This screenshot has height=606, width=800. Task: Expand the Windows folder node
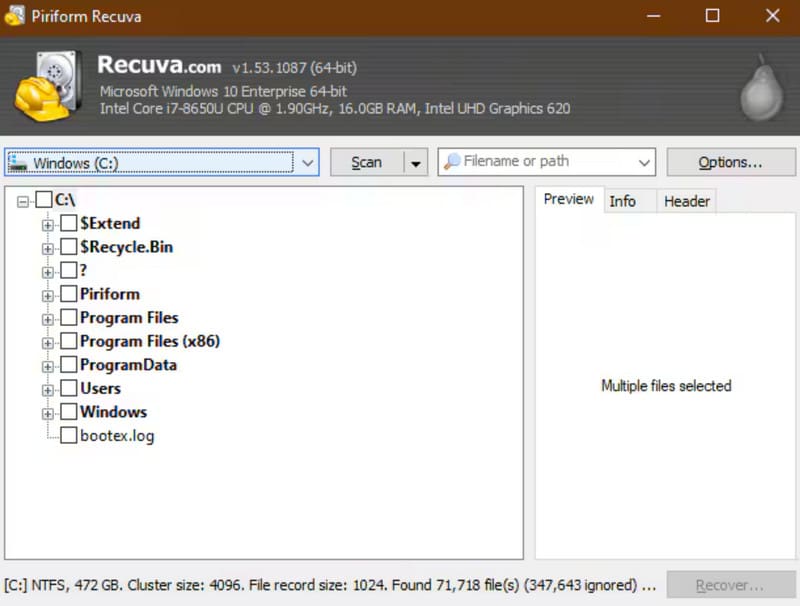coord(47,414)
